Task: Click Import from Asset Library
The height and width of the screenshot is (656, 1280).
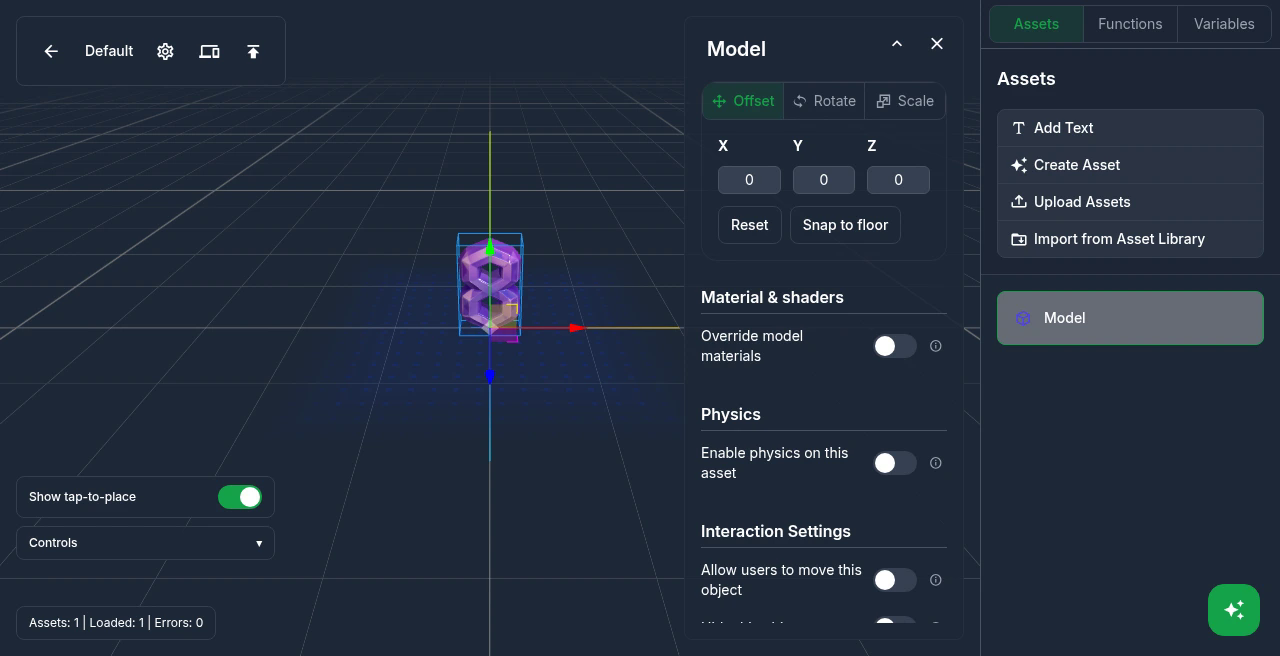Action: tap(1130, 239)
